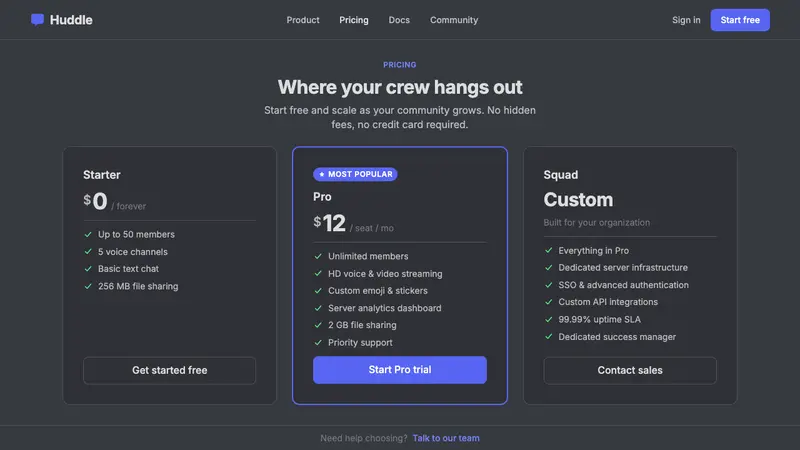Click checkmark beside 5 voice channels

pos(88,252)
